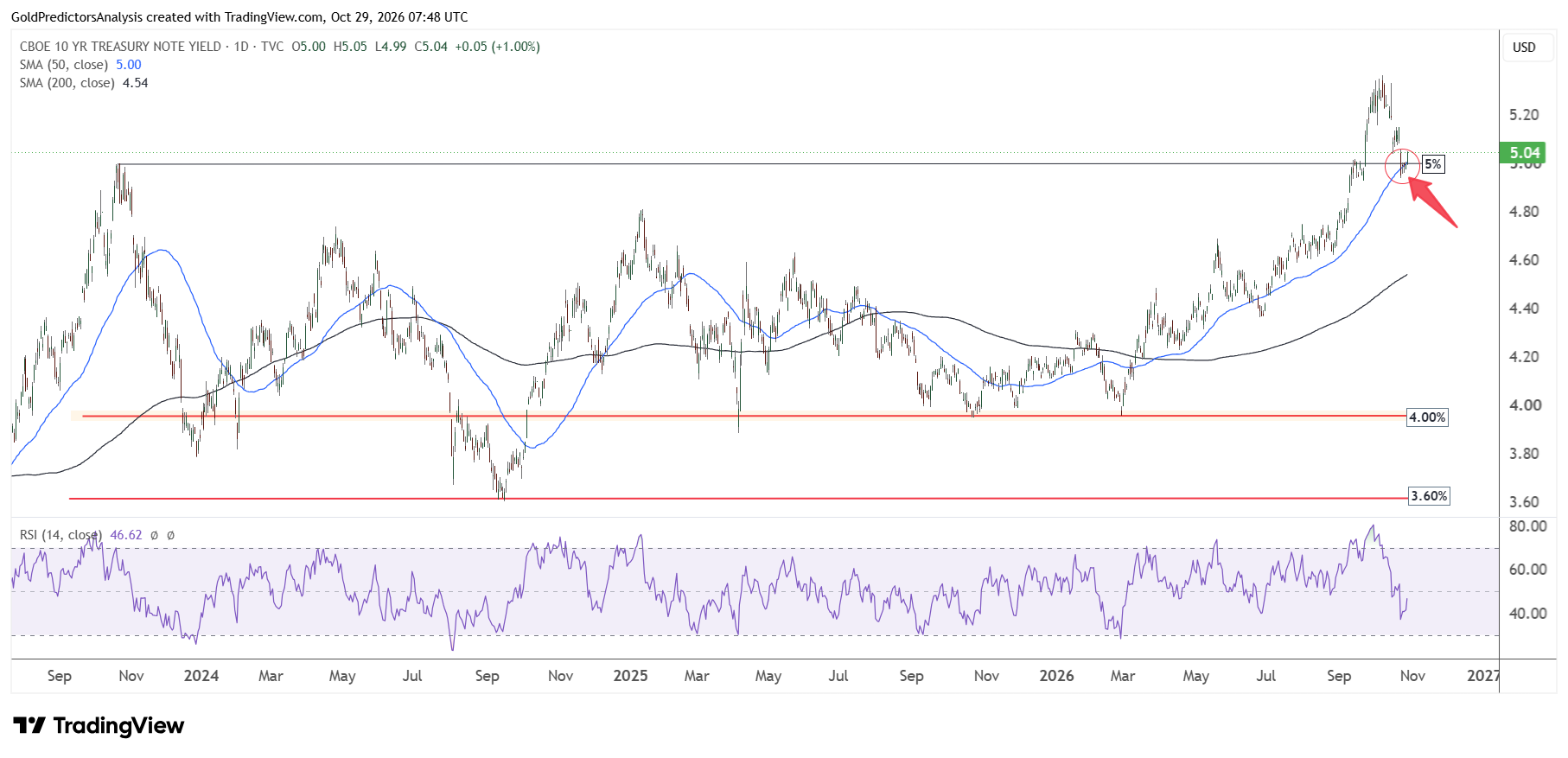Click the 5.20 price axis value

[x=1524, y=115]
